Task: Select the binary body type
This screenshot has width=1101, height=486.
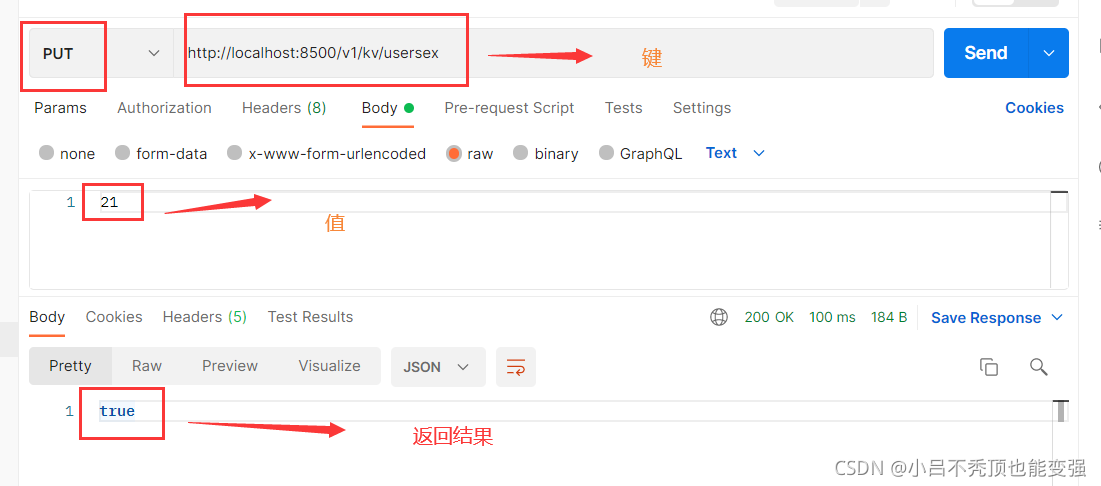Action: pyautogui.click(x=546, y=153)
